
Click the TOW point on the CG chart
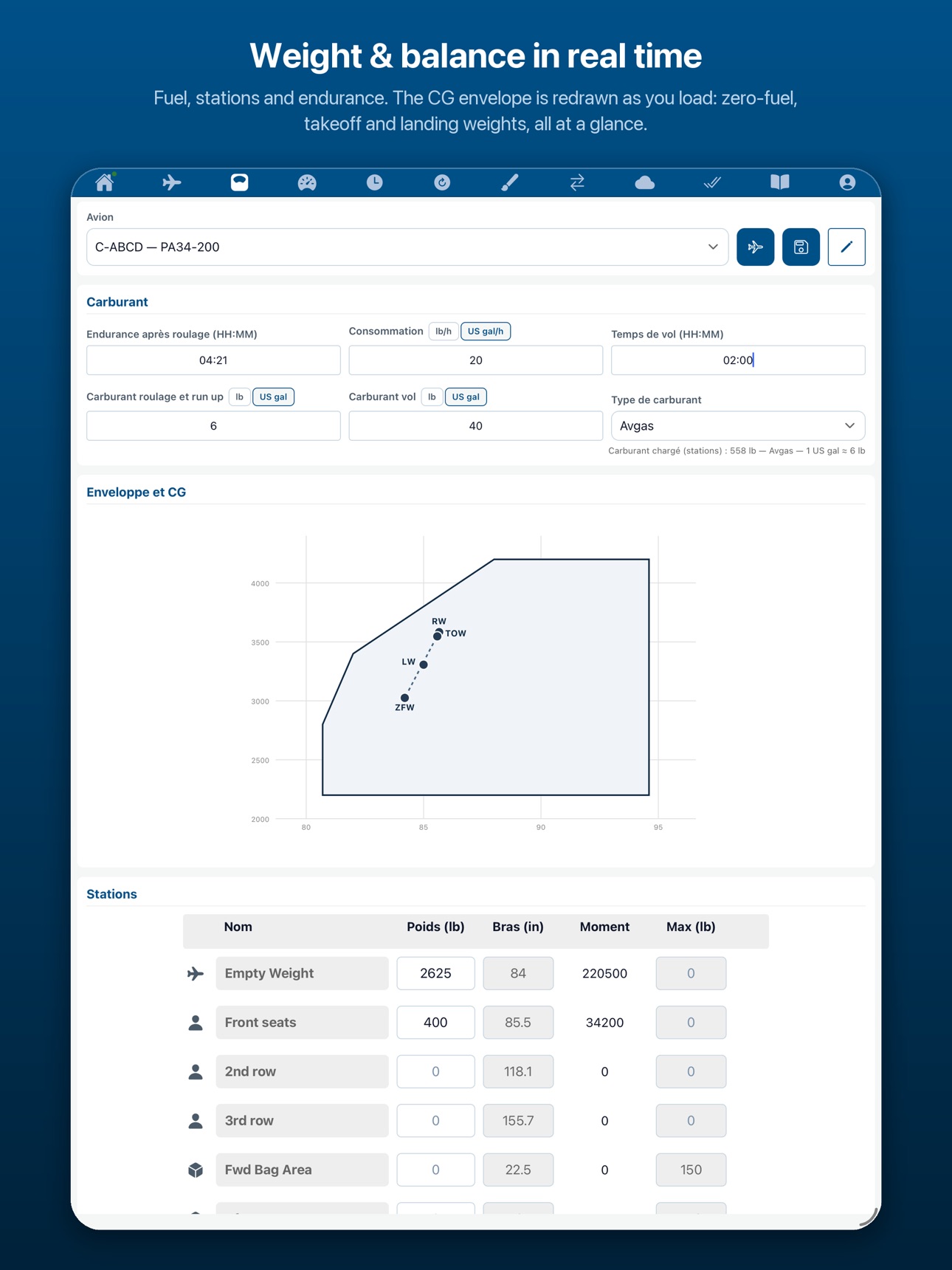pyautogui.click(x=438, y=636)
